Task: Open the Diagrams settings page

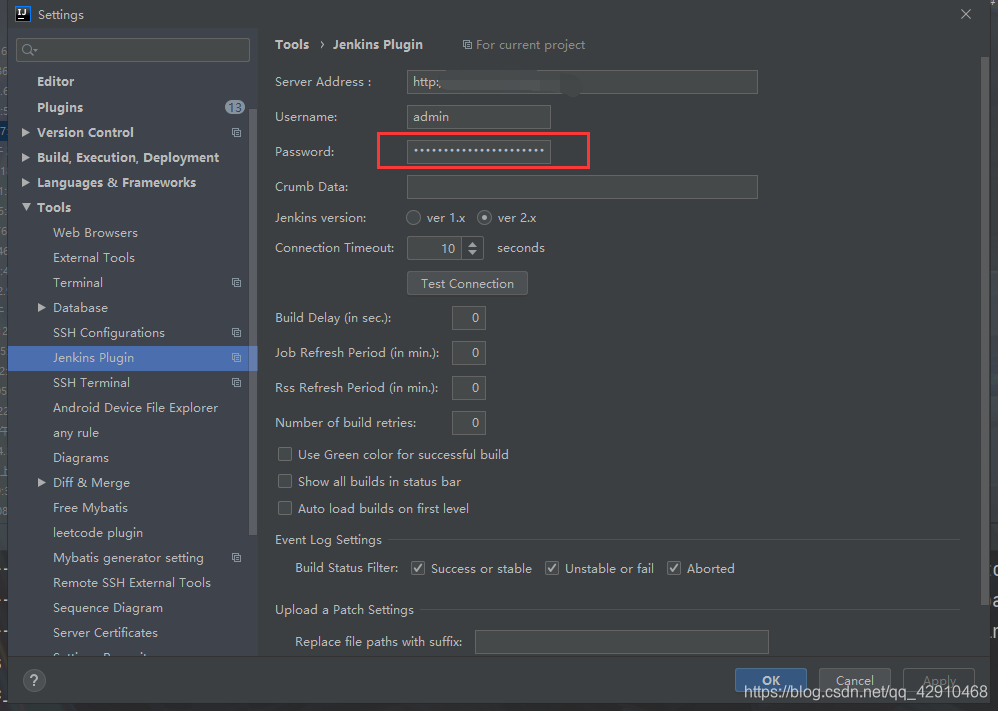Action: (81, 458)
